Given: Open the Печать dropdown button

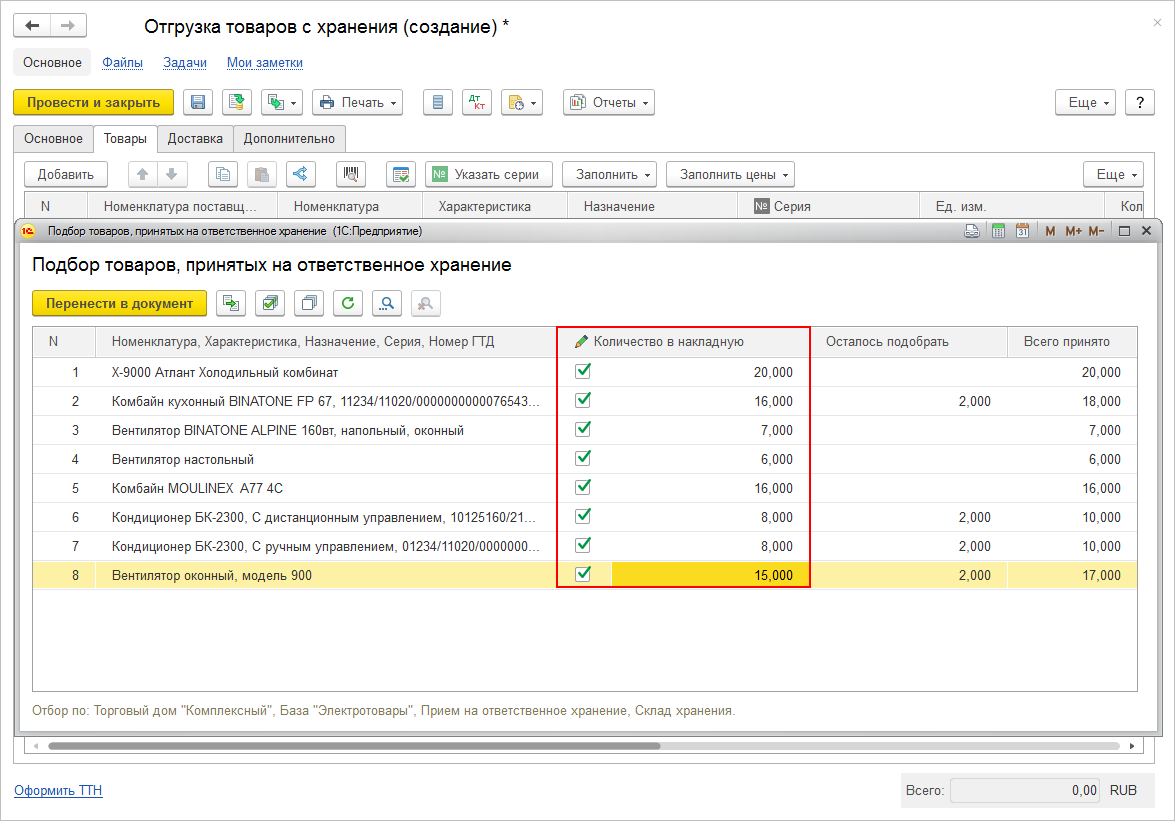Looking at the screenshot, I should (x=357, y=103).
